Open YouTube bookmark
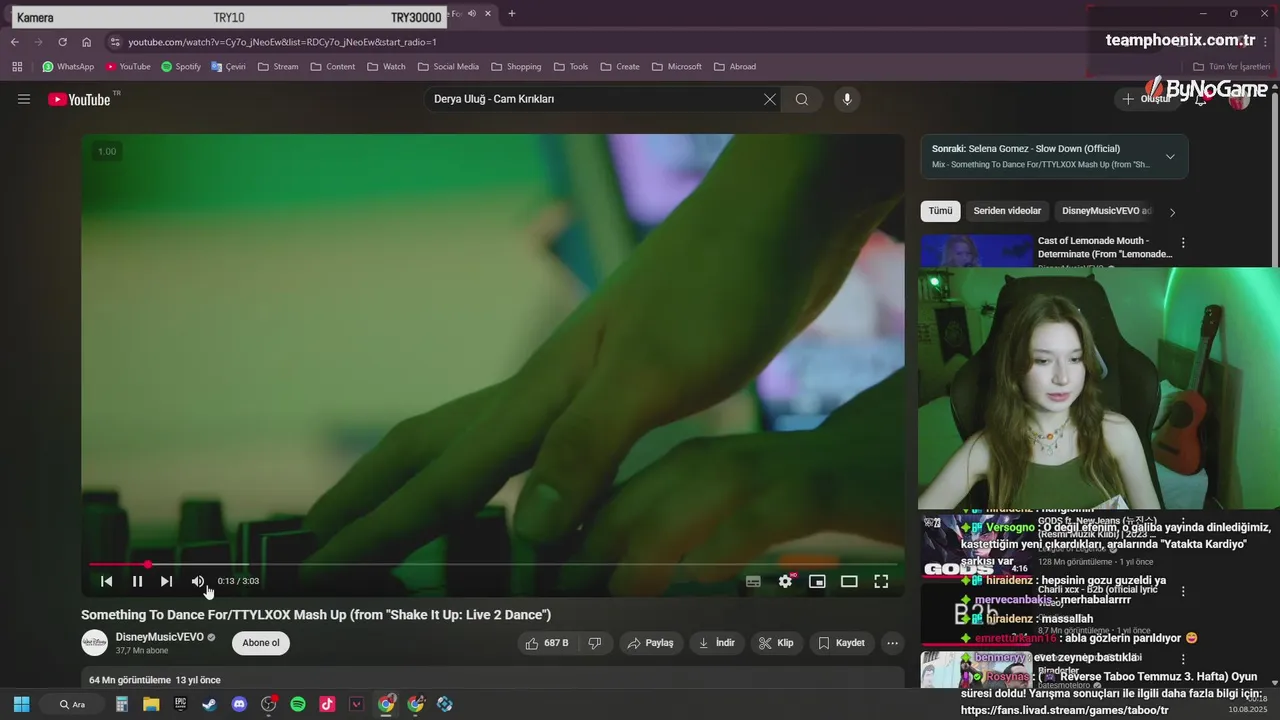 (128, 67)
